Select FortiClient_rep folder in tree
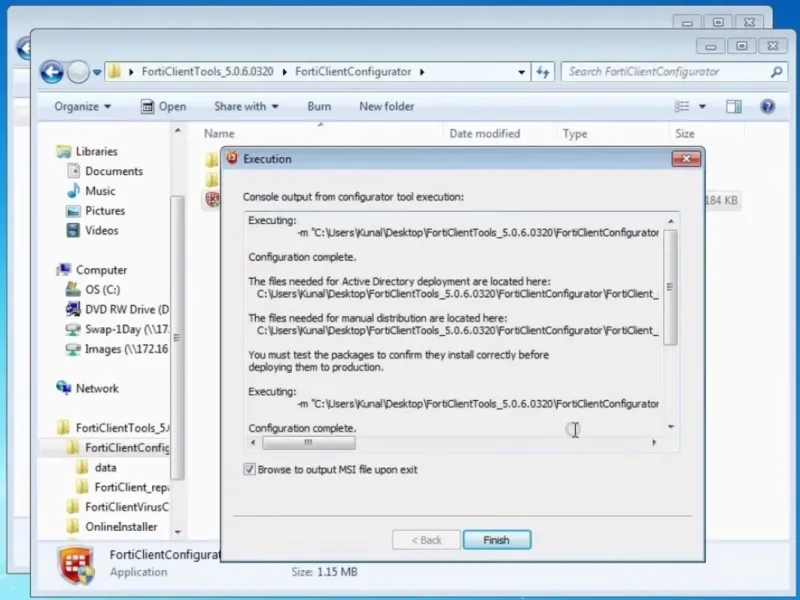The height and width of the screenshot is (600, 800). coord(132,488)
